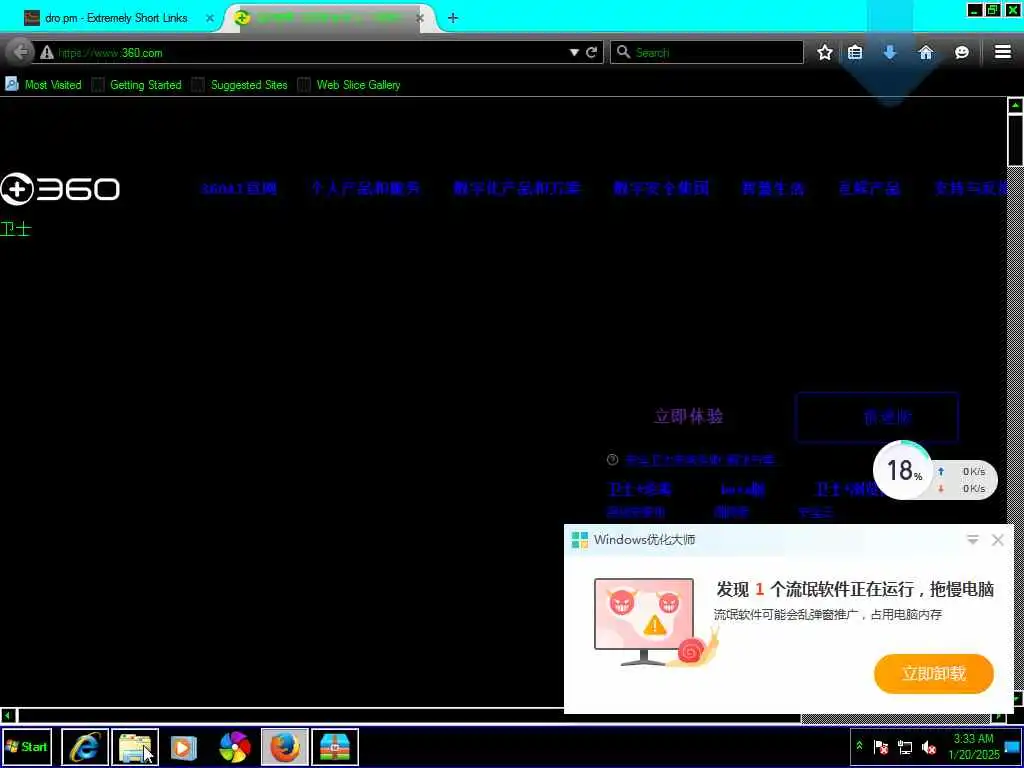
Task: Show bookmarks list icon in toolbar
Action: [x=855, y=52]
